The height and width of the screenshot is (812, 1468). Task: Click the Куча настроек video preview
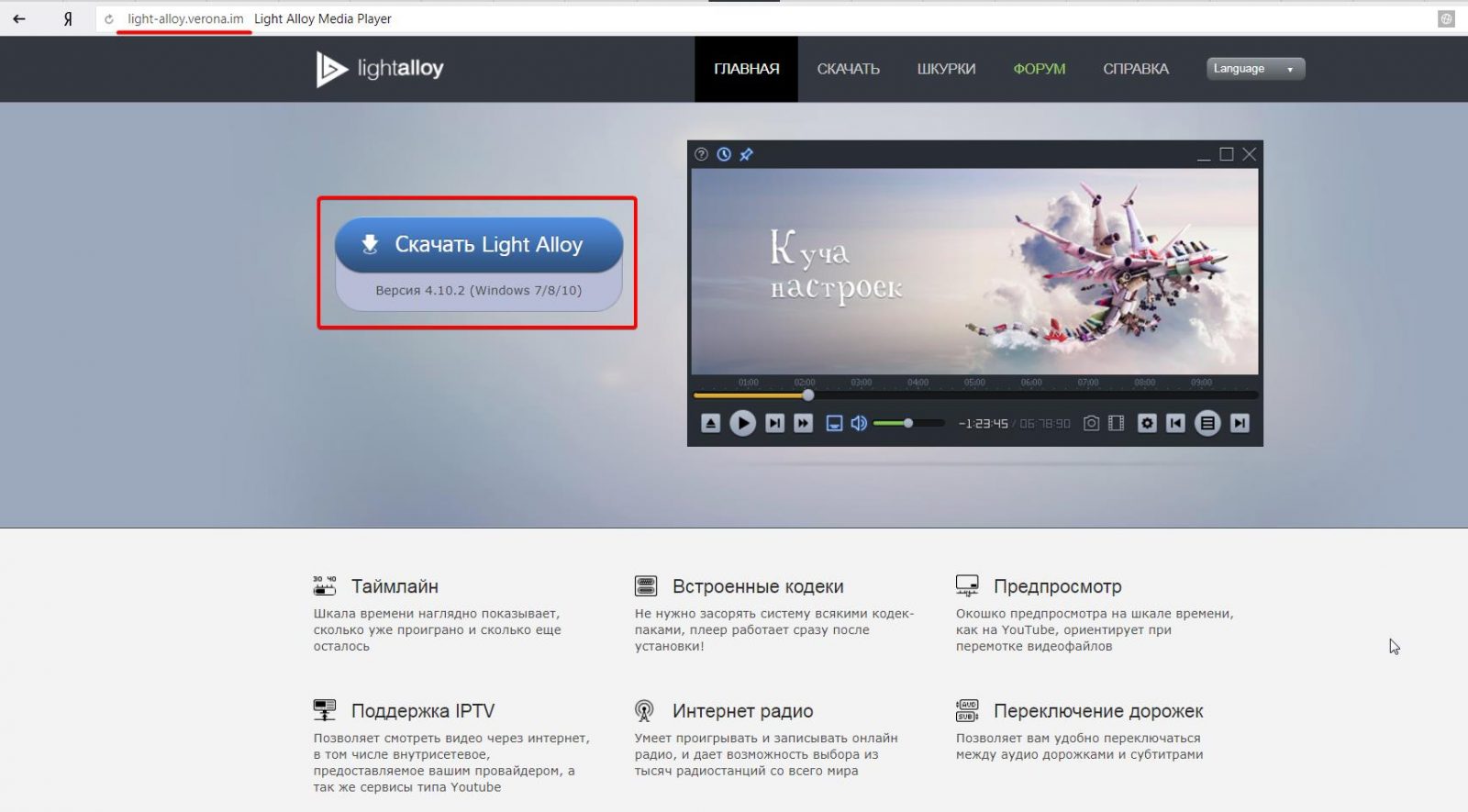(974, 272)
